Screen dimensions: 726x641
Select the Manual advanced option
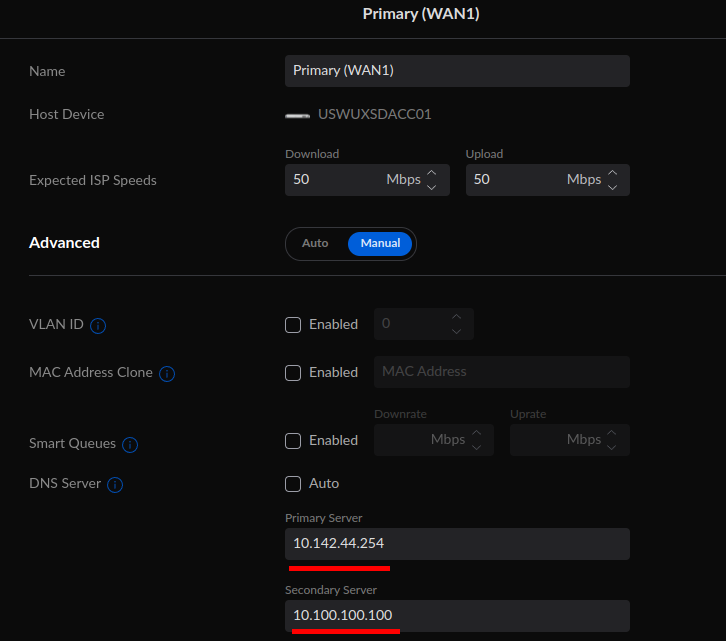pyautogui.click(x=380, y=243)
